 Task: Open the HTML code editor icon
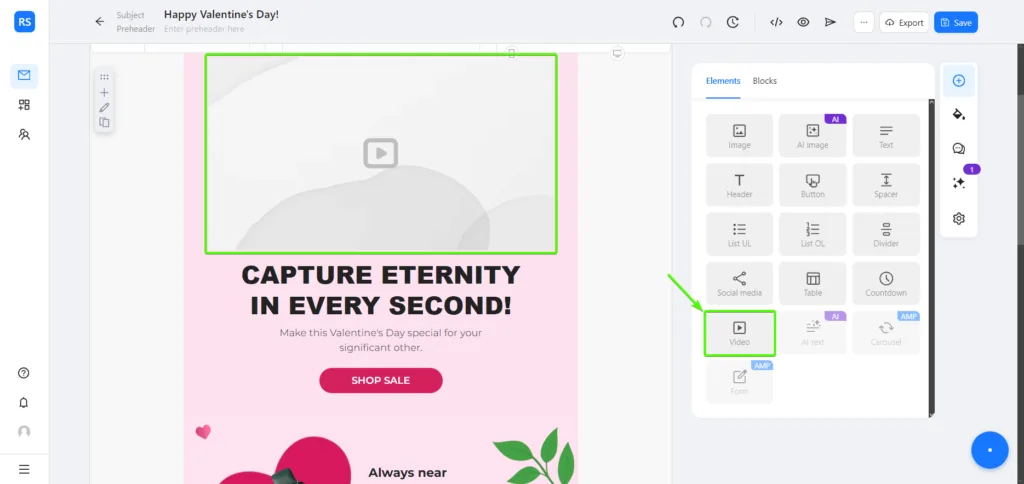click(776, 22)
